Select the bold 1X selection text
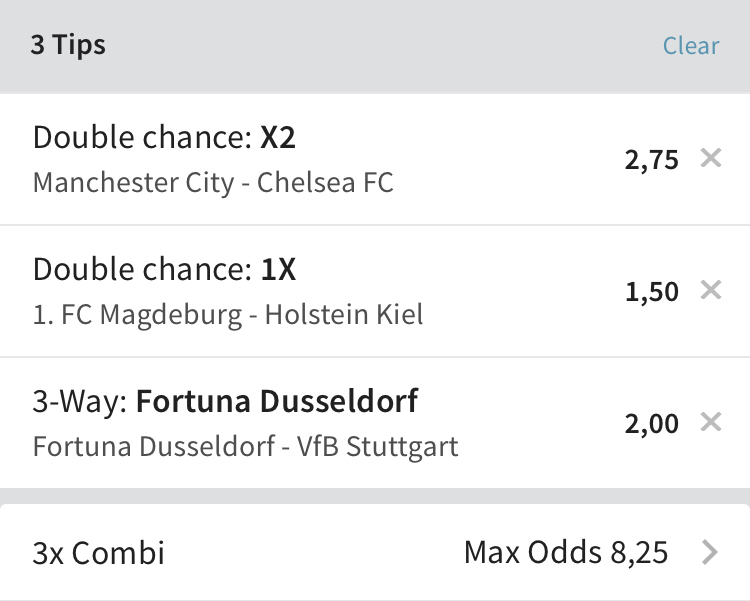The width and height of the screenshot is (750, 601). [279, 270]
